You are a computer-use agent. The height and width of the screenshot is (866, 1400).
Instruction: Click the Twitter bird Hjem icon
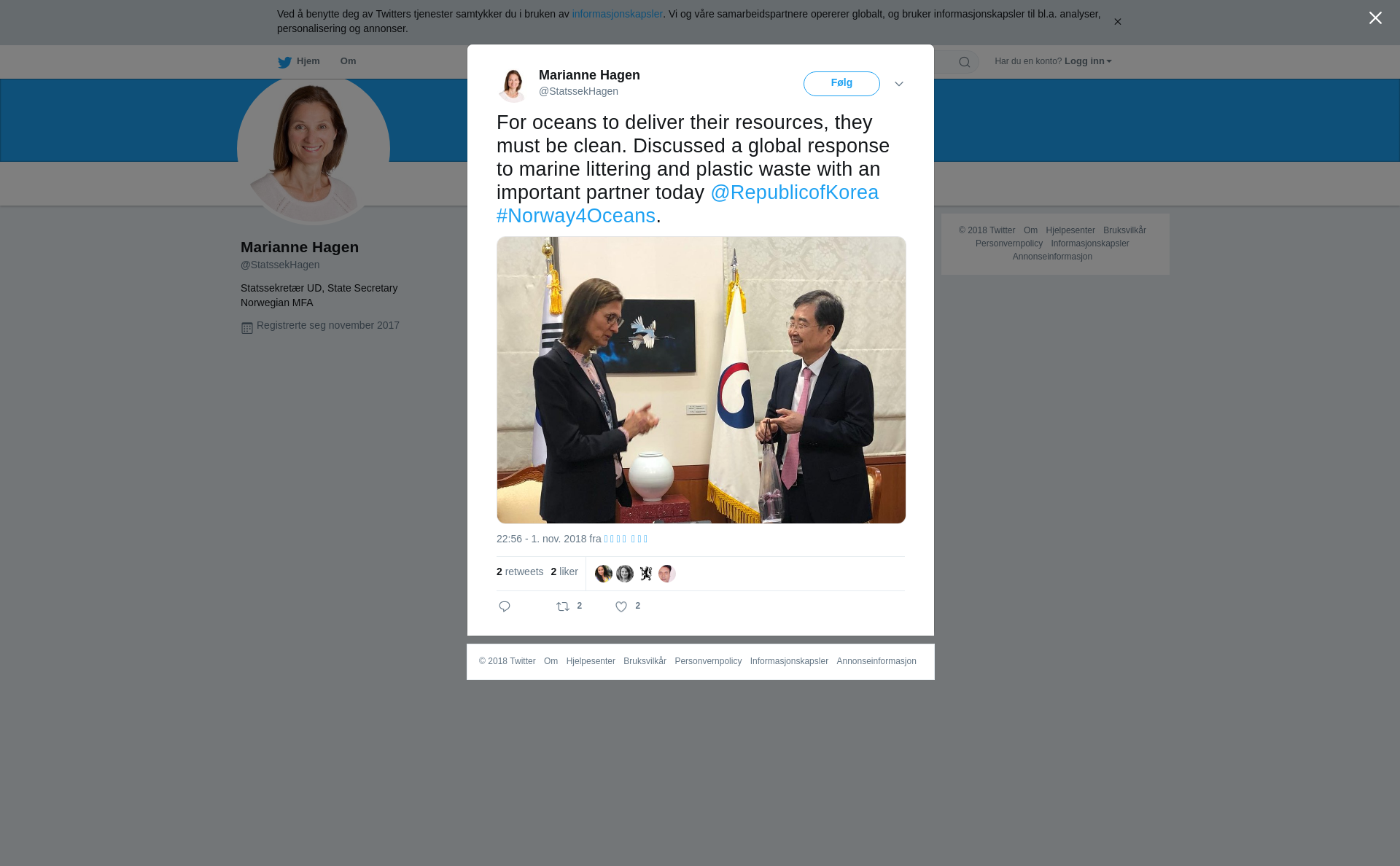pyautogui.click(x=284, y=62)
